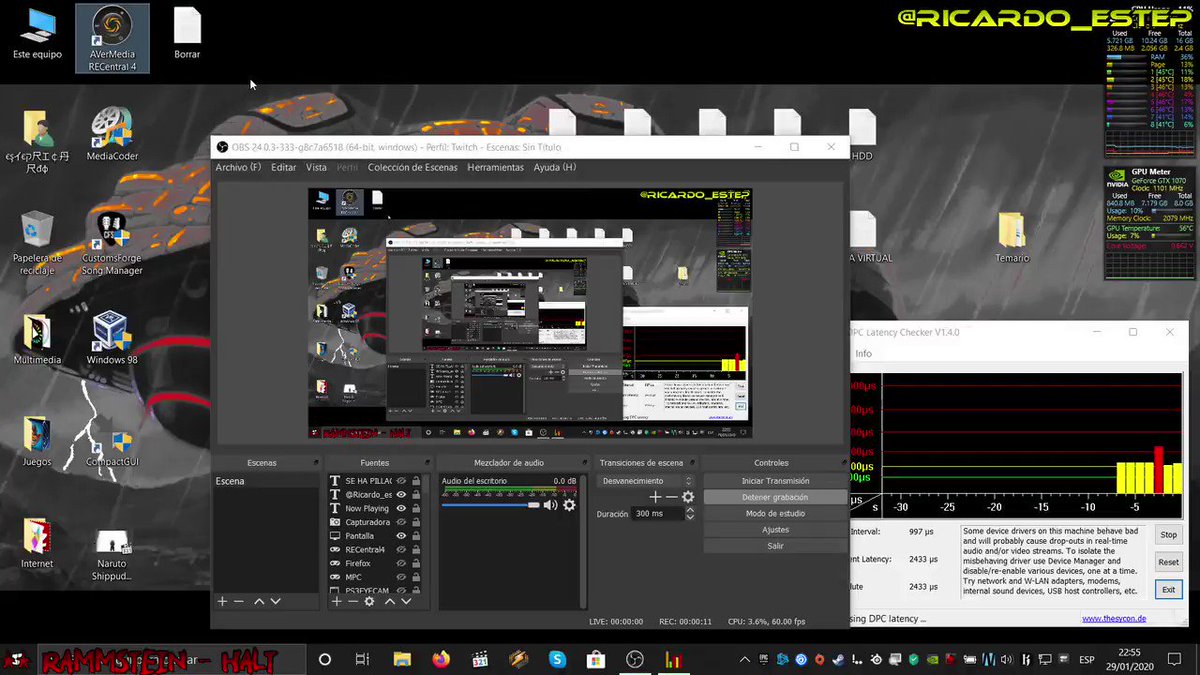The height and width of the screenshot is (675, 1200).
Task: Click the Duración 300 ms field
Action: pos(657,513)
